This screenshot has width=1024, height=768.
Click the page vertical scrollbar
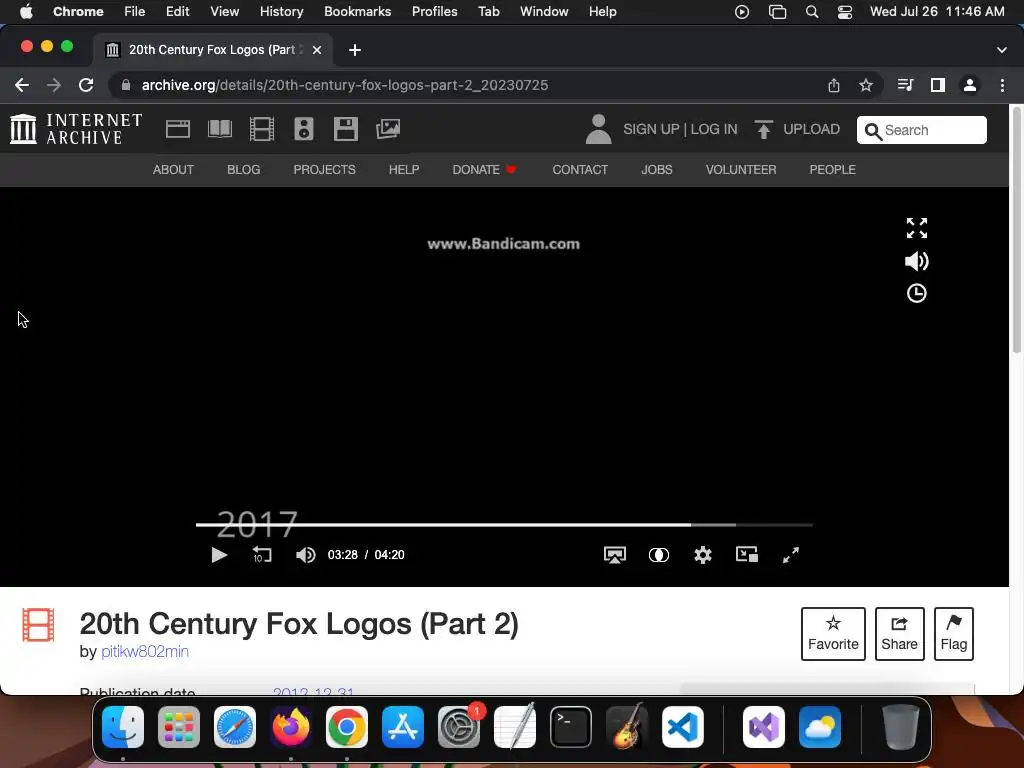point(1016,230)
